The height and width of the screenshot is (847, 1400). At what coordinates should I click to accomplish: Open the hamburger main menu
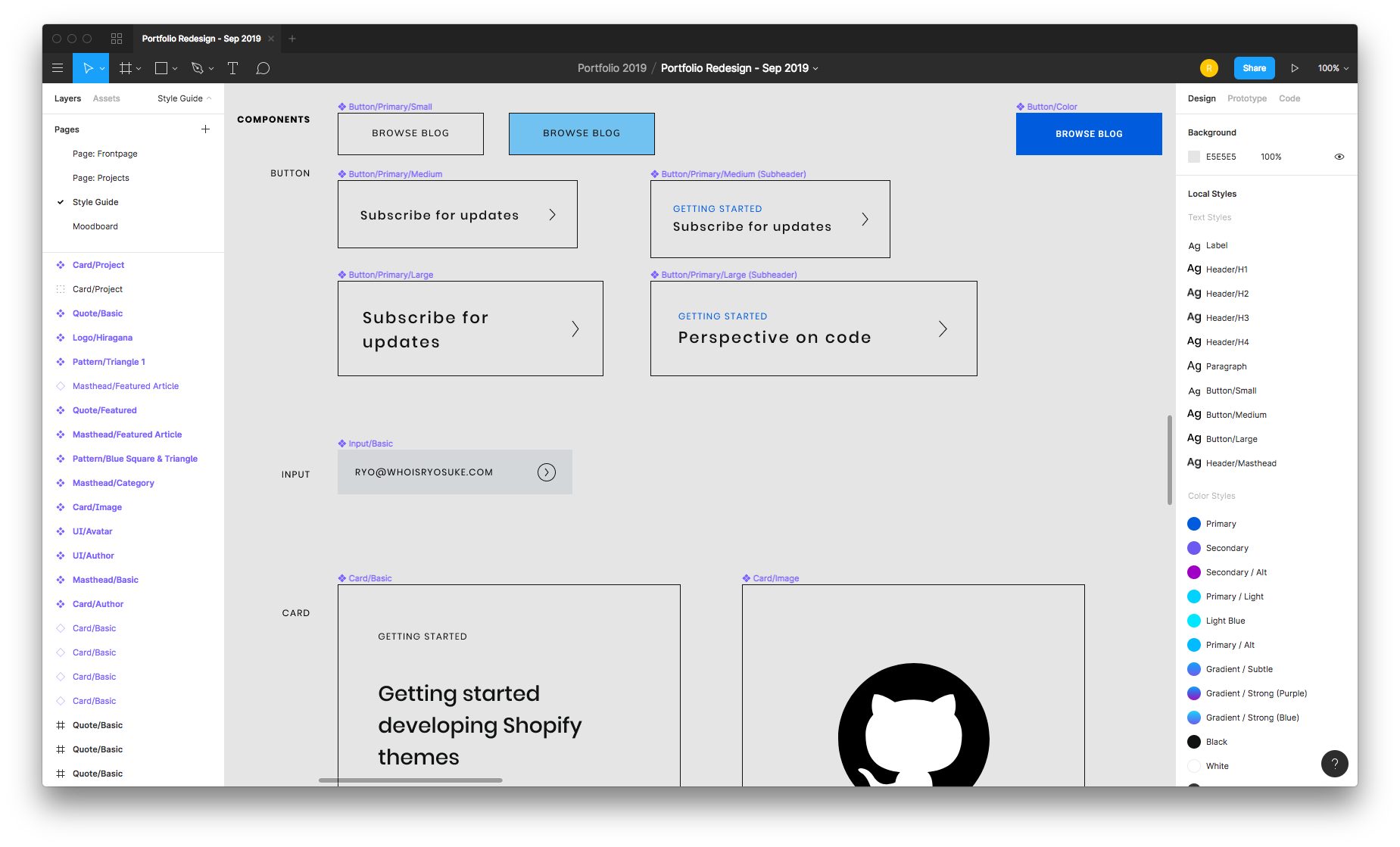click(x=58, y=68)
